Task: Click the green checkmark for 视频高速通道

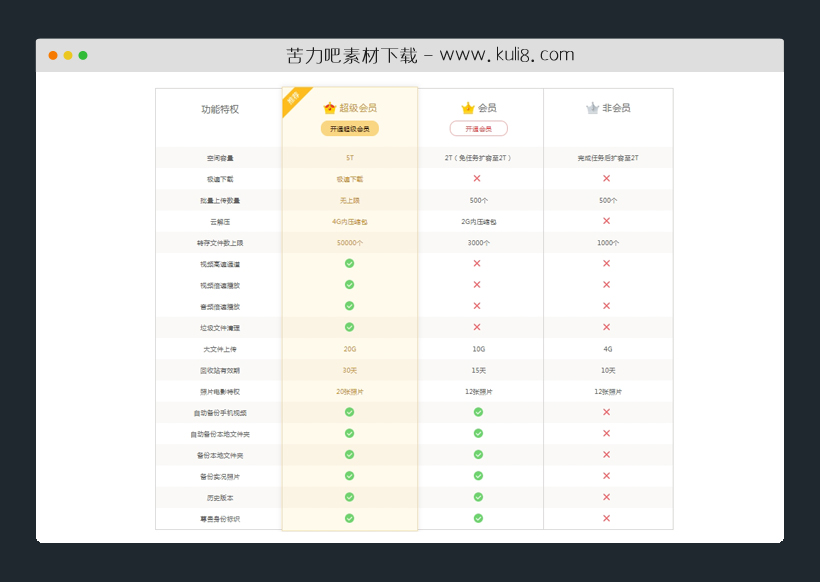Action: pyautogui.click(x=349, y=263)
